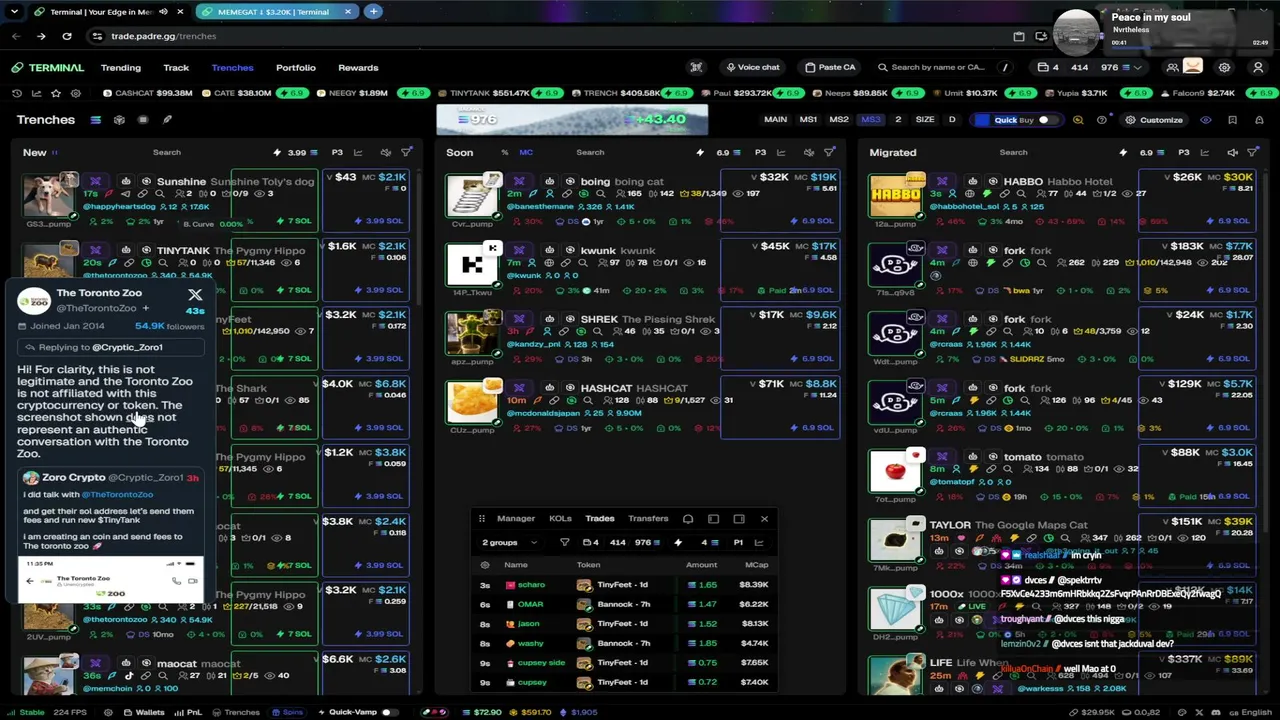Click the help question mark icon
Image resolution: width=1280 pixels, height=720 pixels.
[1101, 120]
